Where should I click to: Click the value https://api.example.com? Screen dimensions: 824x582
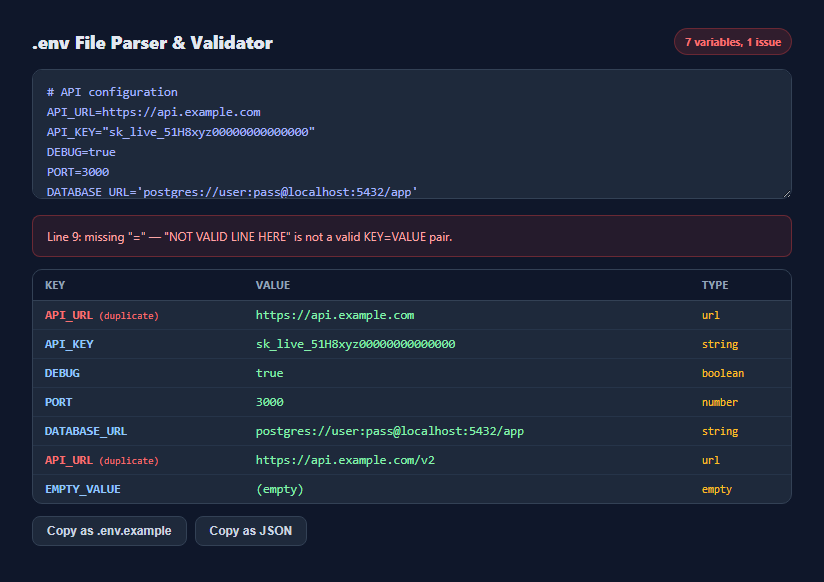(x=335, y=315)
